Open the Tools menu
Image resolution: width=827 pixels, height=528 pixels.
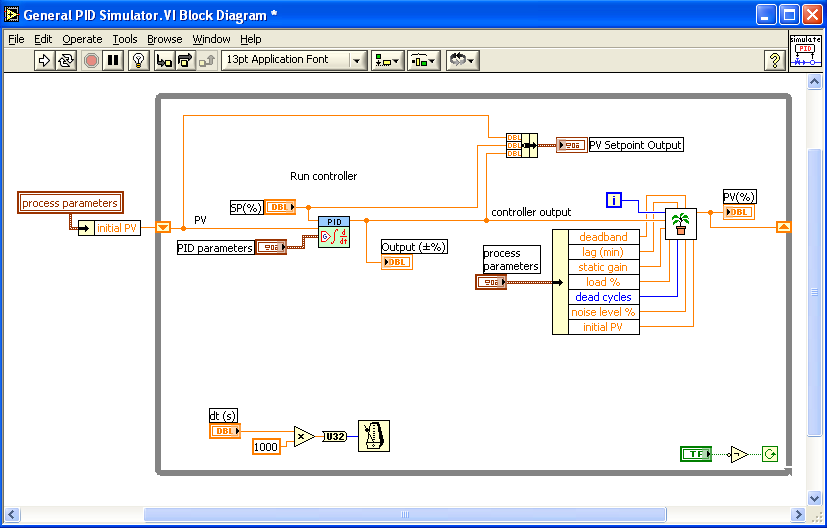(x=125, y=39)
